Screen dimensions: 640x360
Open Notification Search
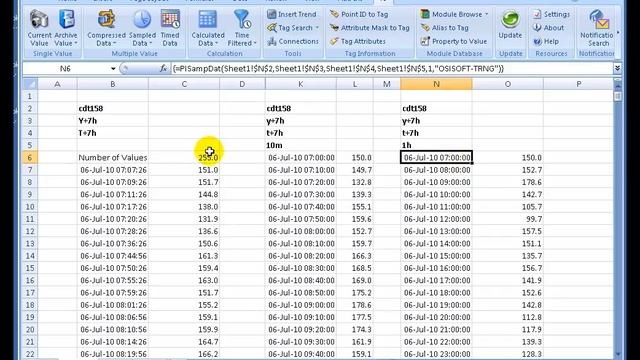[598, 28]
